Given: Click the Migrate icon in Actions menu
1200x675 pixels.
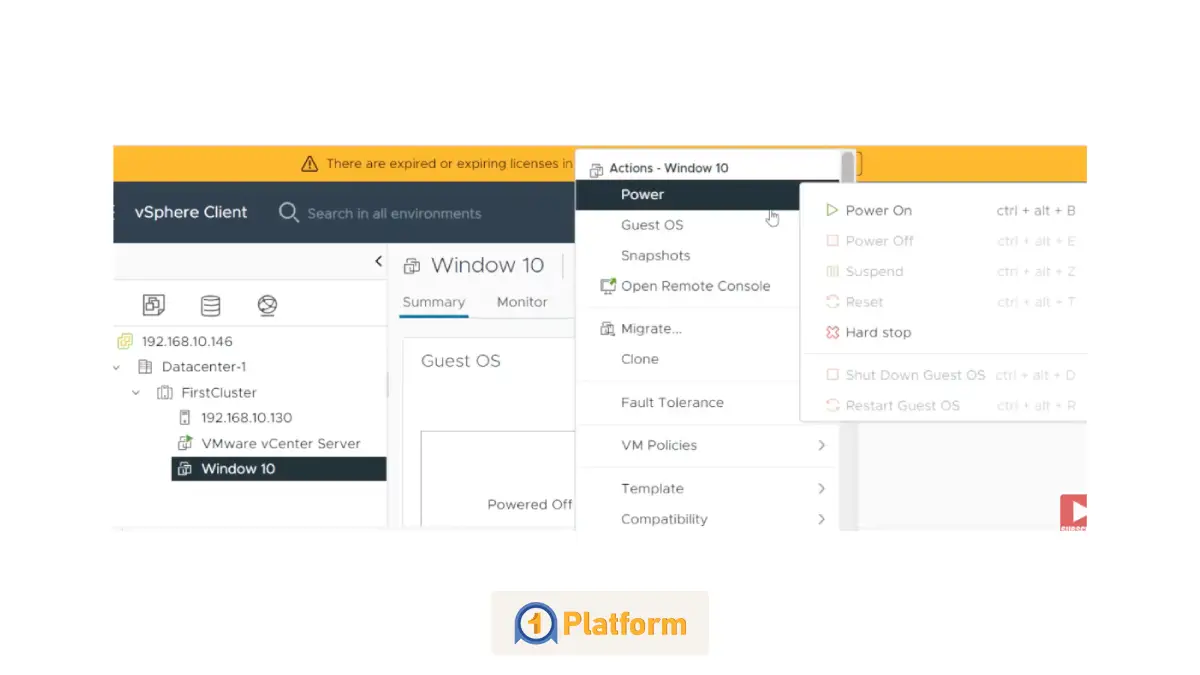Looking at the screenshot, I should pos(607,329).
